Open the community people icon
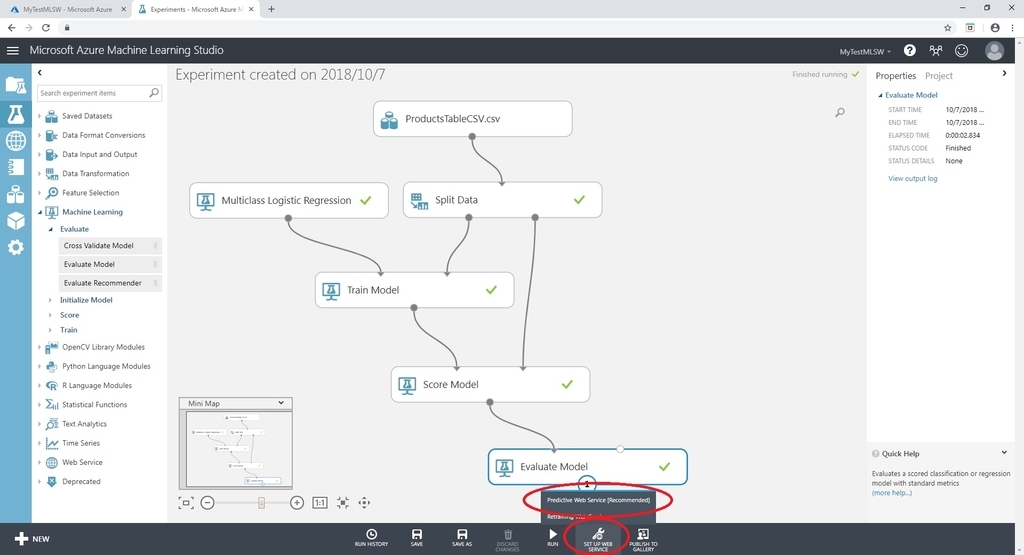 pos(936,50)
